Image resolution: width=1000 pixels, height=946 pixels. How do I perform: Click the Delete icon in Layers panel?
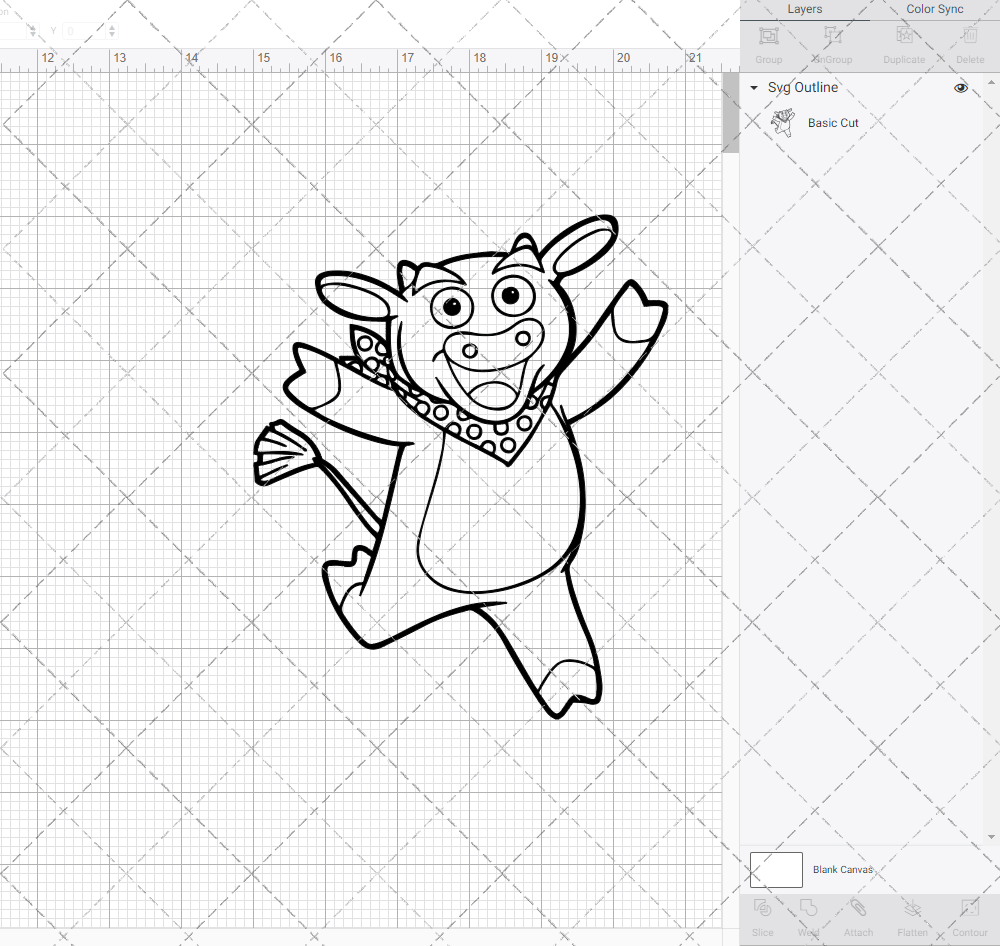coord(968,40)
